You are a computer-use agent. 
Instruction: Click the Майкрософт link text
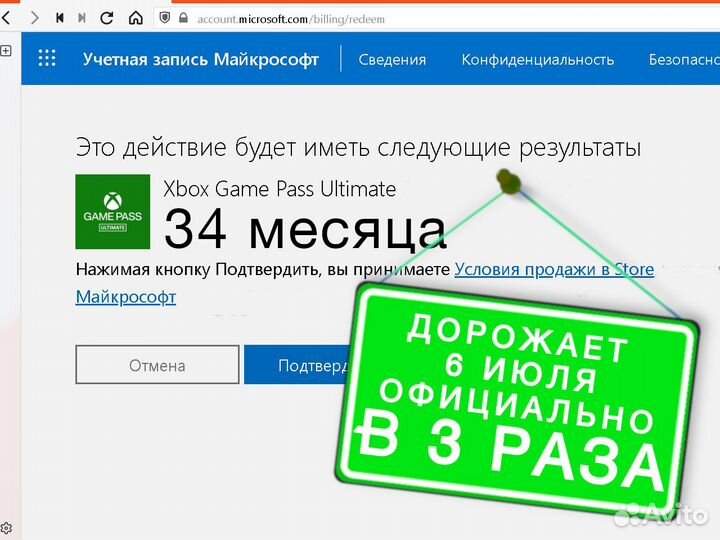pos(126,297)
